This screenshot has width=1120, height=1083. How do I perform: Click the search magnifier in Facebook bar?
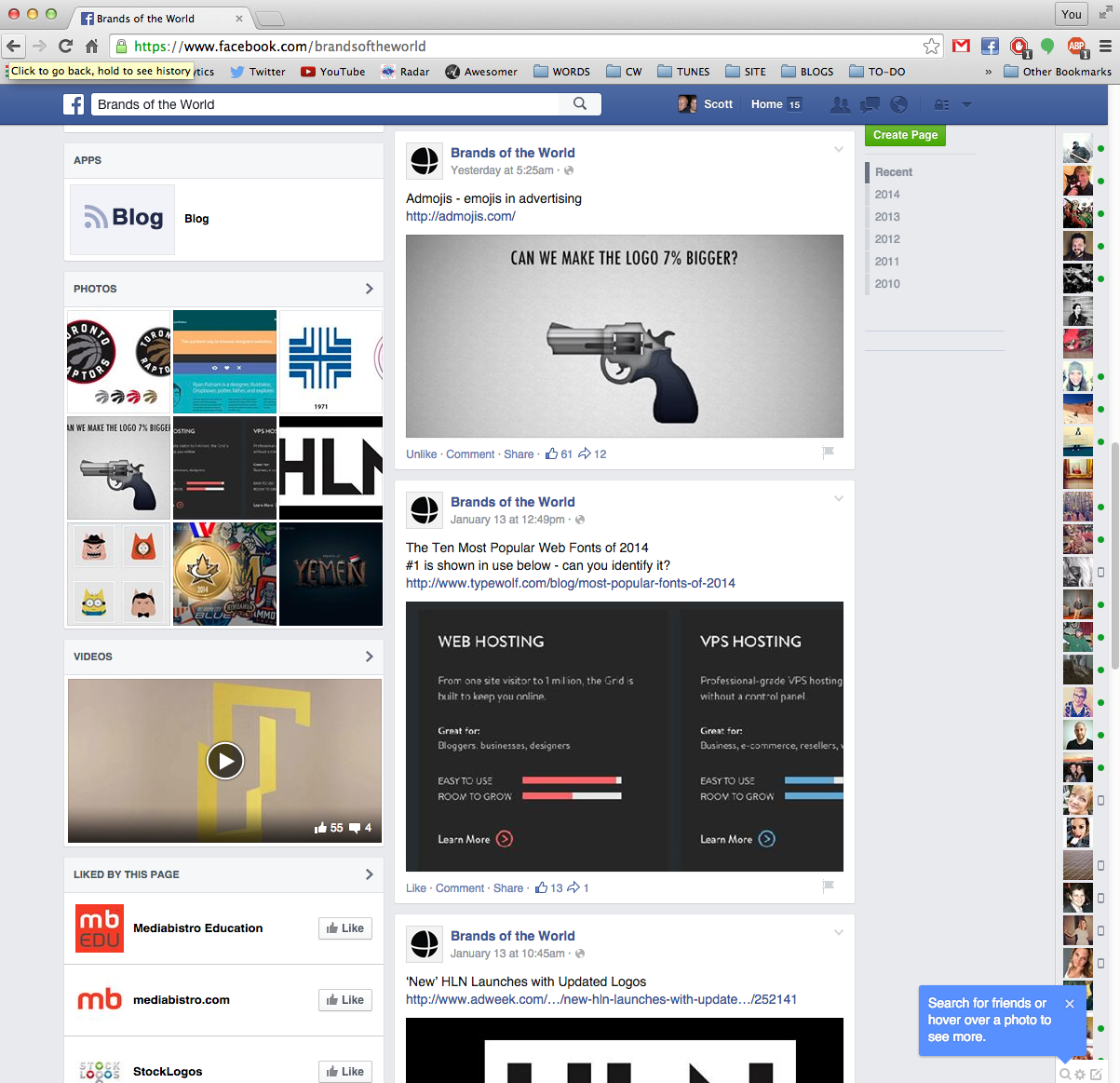coord(580,103)
